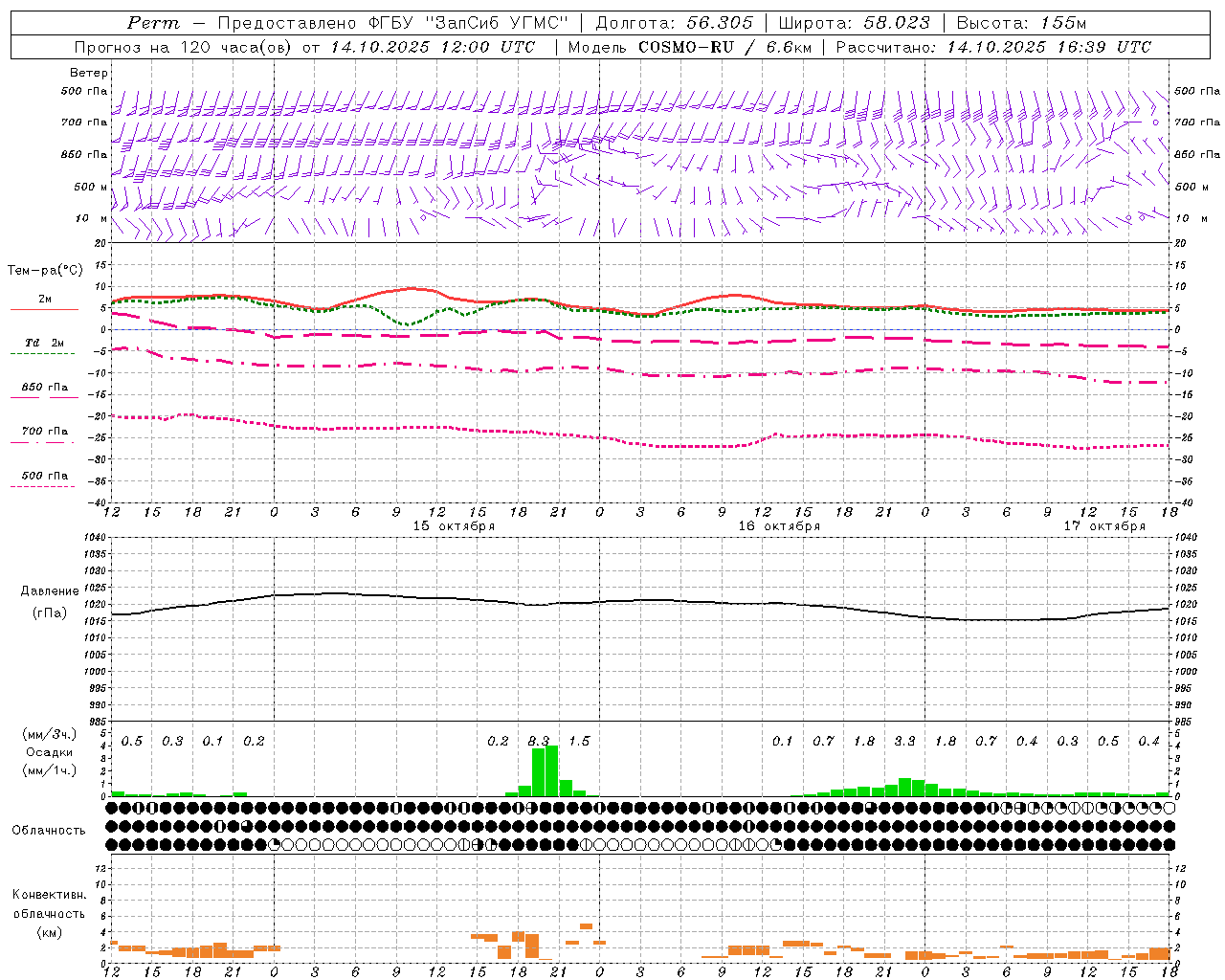Click the tallest green precipitation bar

pyautogui.click(x=551, y=770)
